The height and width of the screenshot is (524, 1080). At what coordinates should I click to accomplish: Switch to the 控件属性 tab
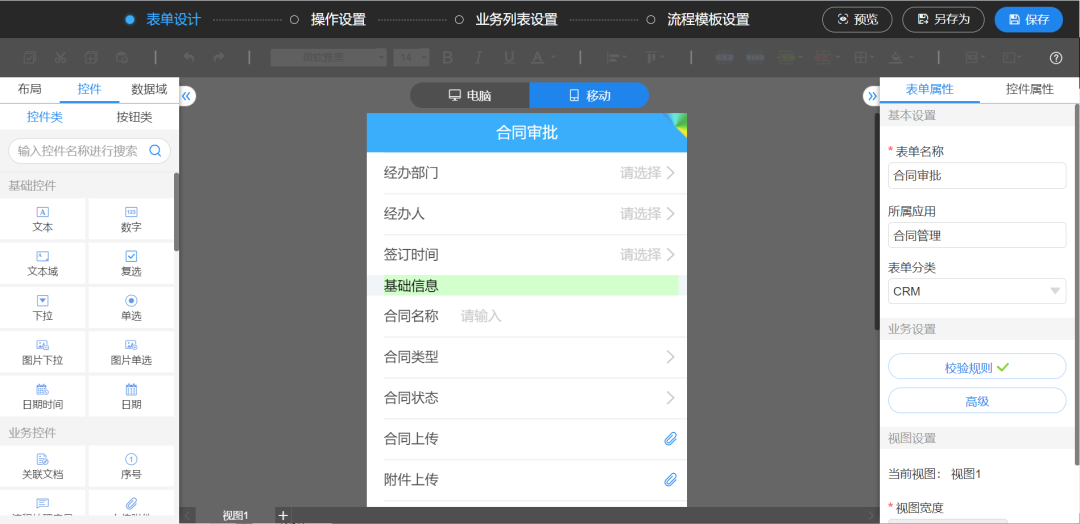point(1029,89)
